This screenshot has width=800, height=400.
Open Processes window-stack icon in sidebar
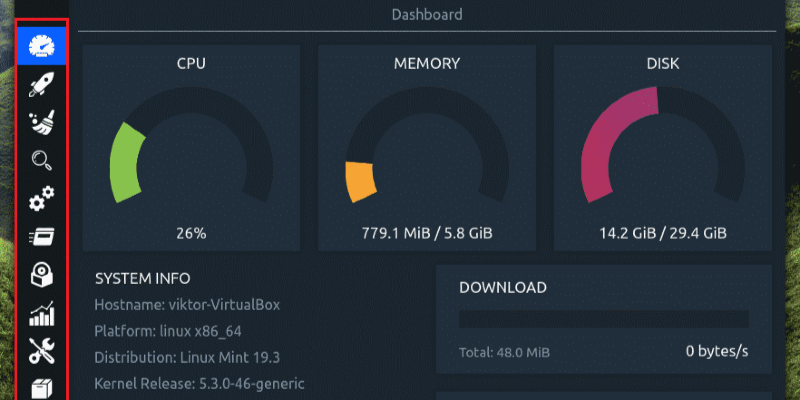pos(42,237)
